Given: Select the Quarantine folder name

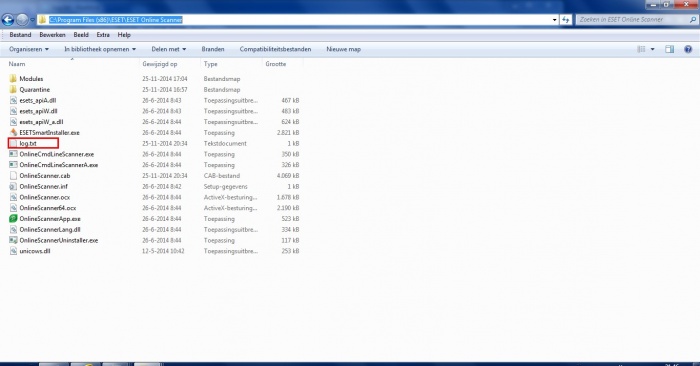Looking at the screenshot, I should click(x=35, y=89).
